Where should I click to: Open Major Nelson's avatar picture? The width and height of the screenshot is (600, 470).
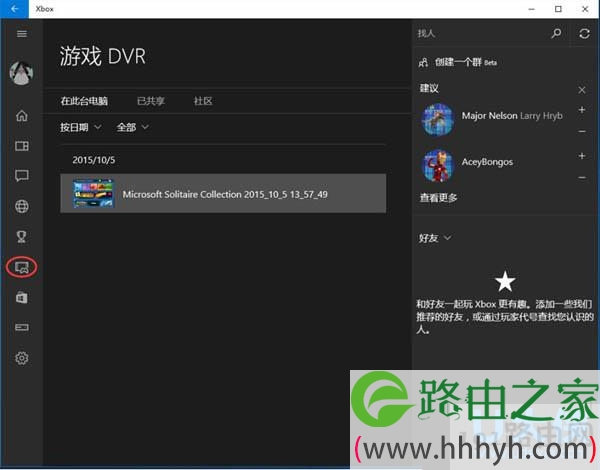point(438,120)
